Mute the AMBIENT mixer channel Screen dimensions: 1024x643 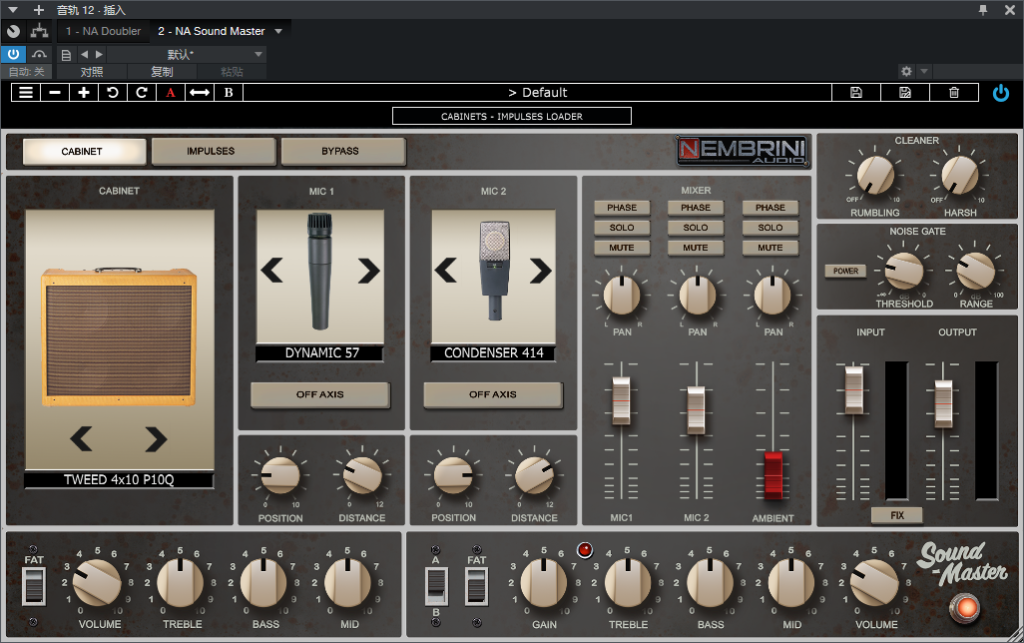[770, 248]
